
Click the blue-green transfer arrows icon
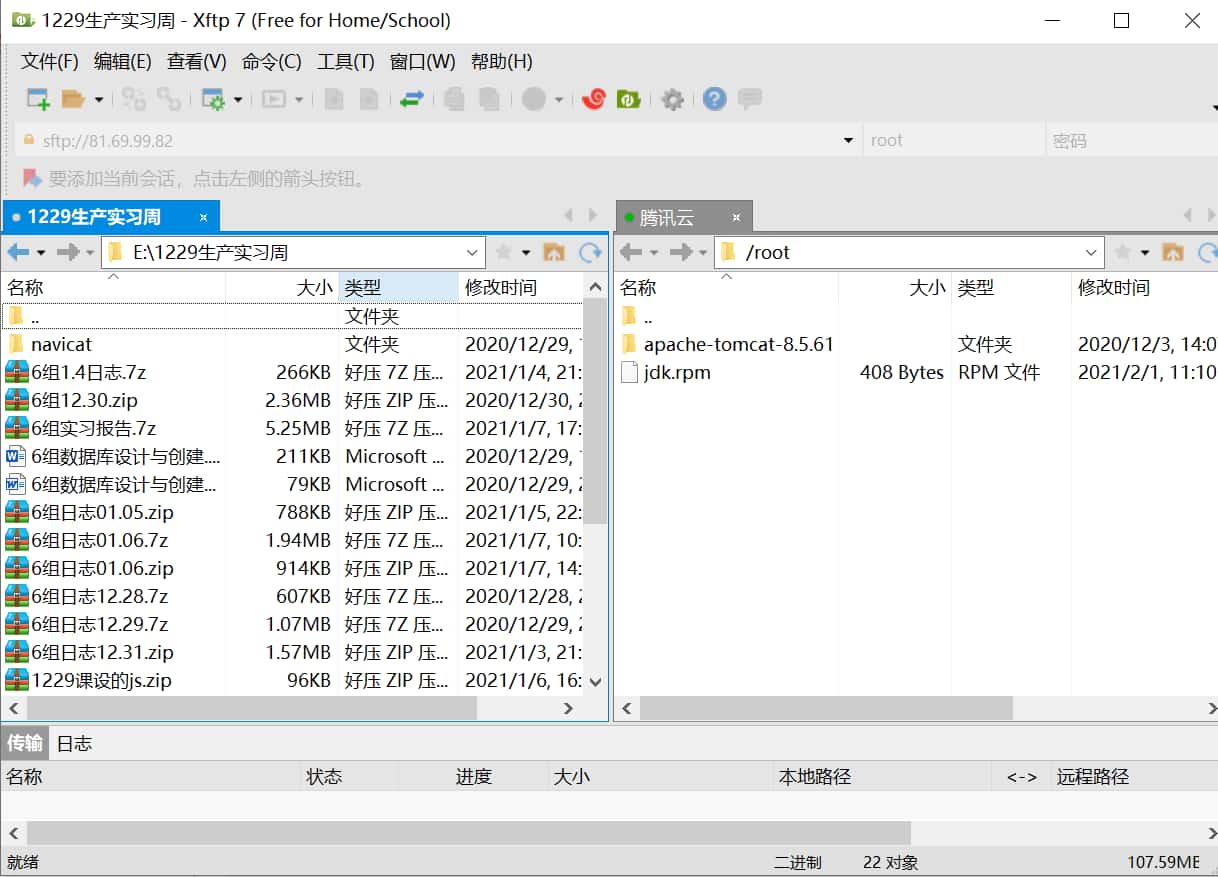412,99
